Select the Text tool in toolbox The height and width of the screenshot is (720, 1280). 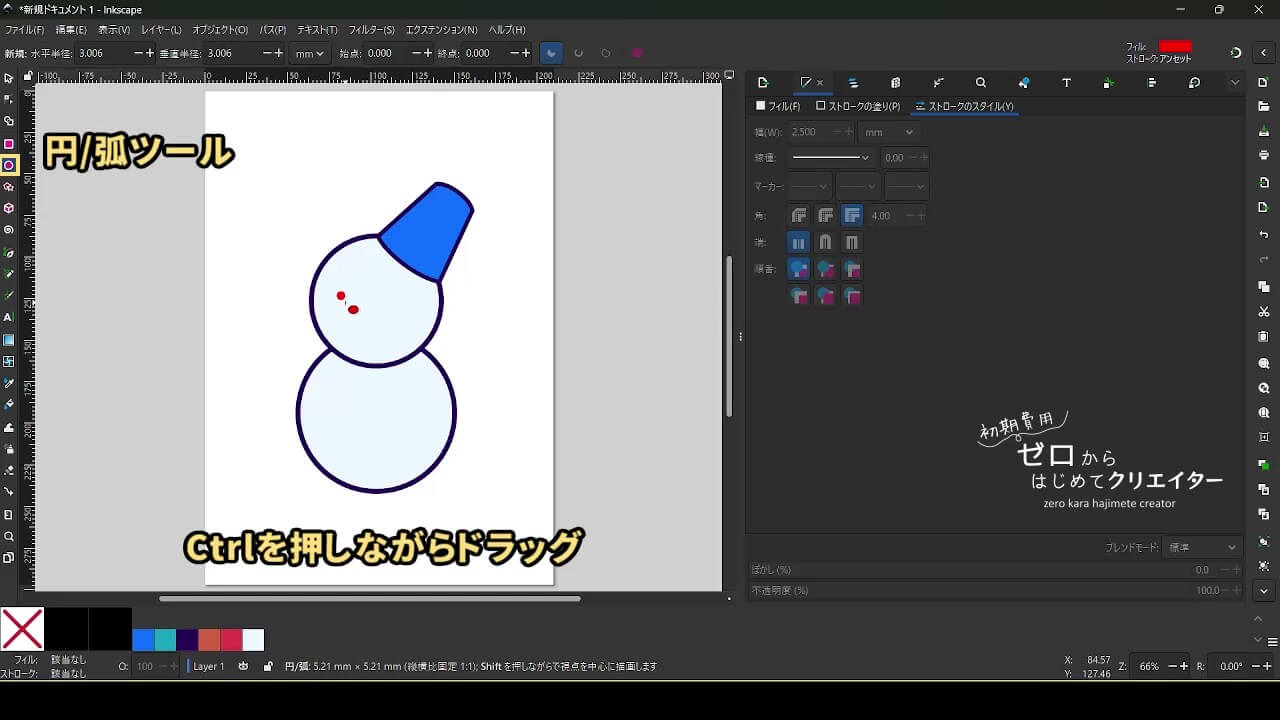pos(9,317)
